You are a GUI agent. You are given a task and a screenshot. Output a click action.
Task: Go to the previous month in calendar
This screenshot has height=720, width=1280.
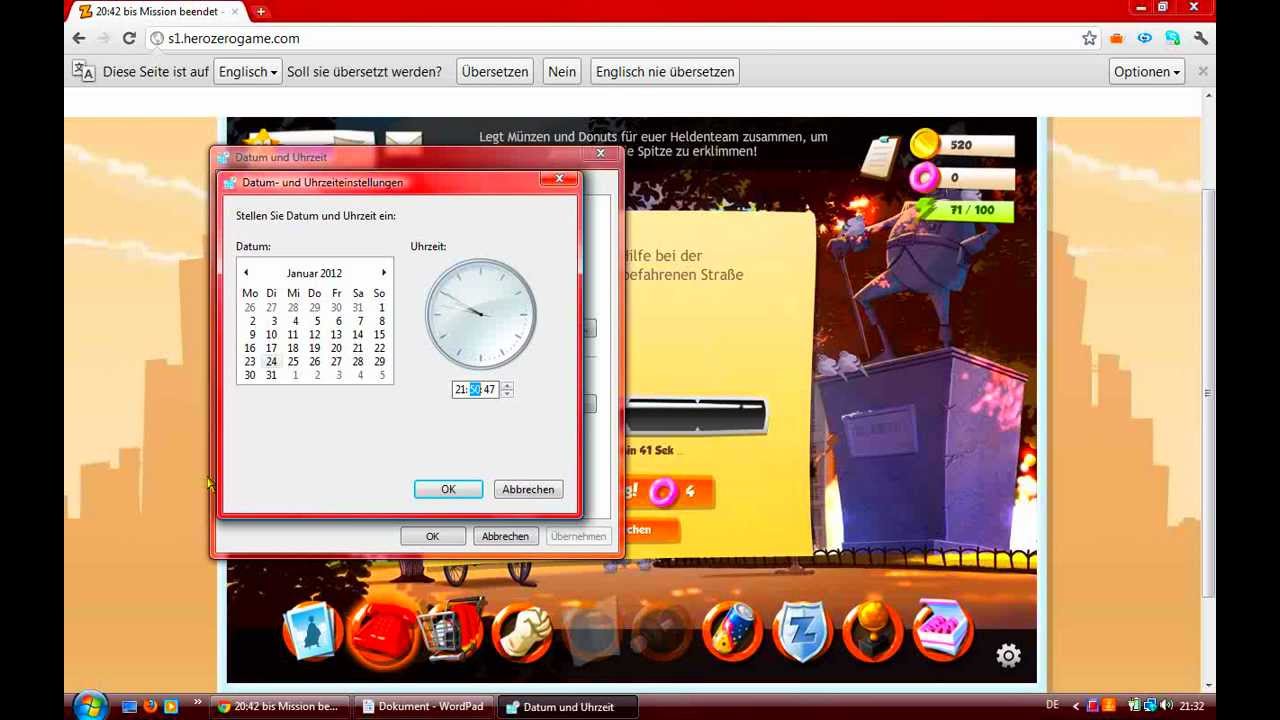[246, 273]
